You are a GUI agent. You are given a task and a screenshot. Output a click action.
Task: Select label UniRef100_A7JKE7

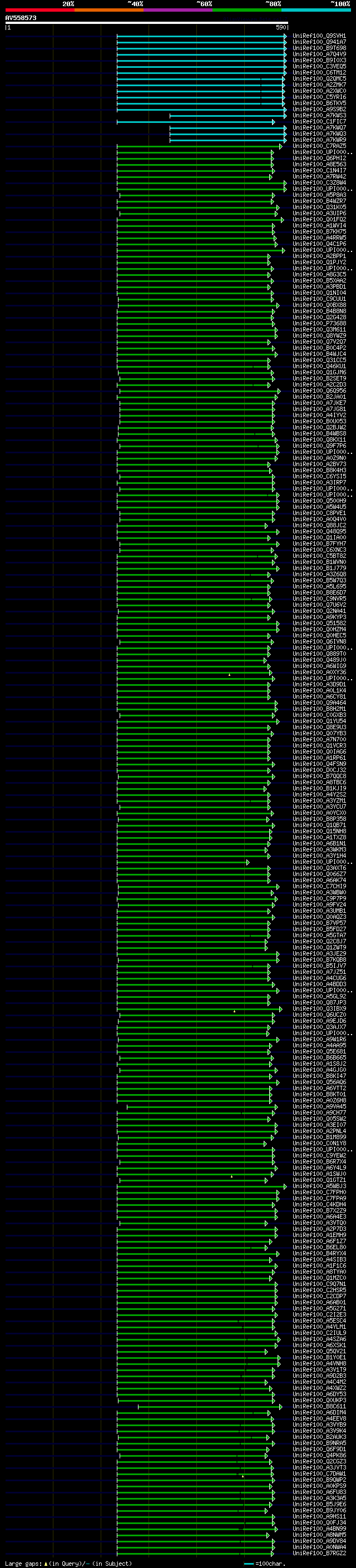point(319,403)
